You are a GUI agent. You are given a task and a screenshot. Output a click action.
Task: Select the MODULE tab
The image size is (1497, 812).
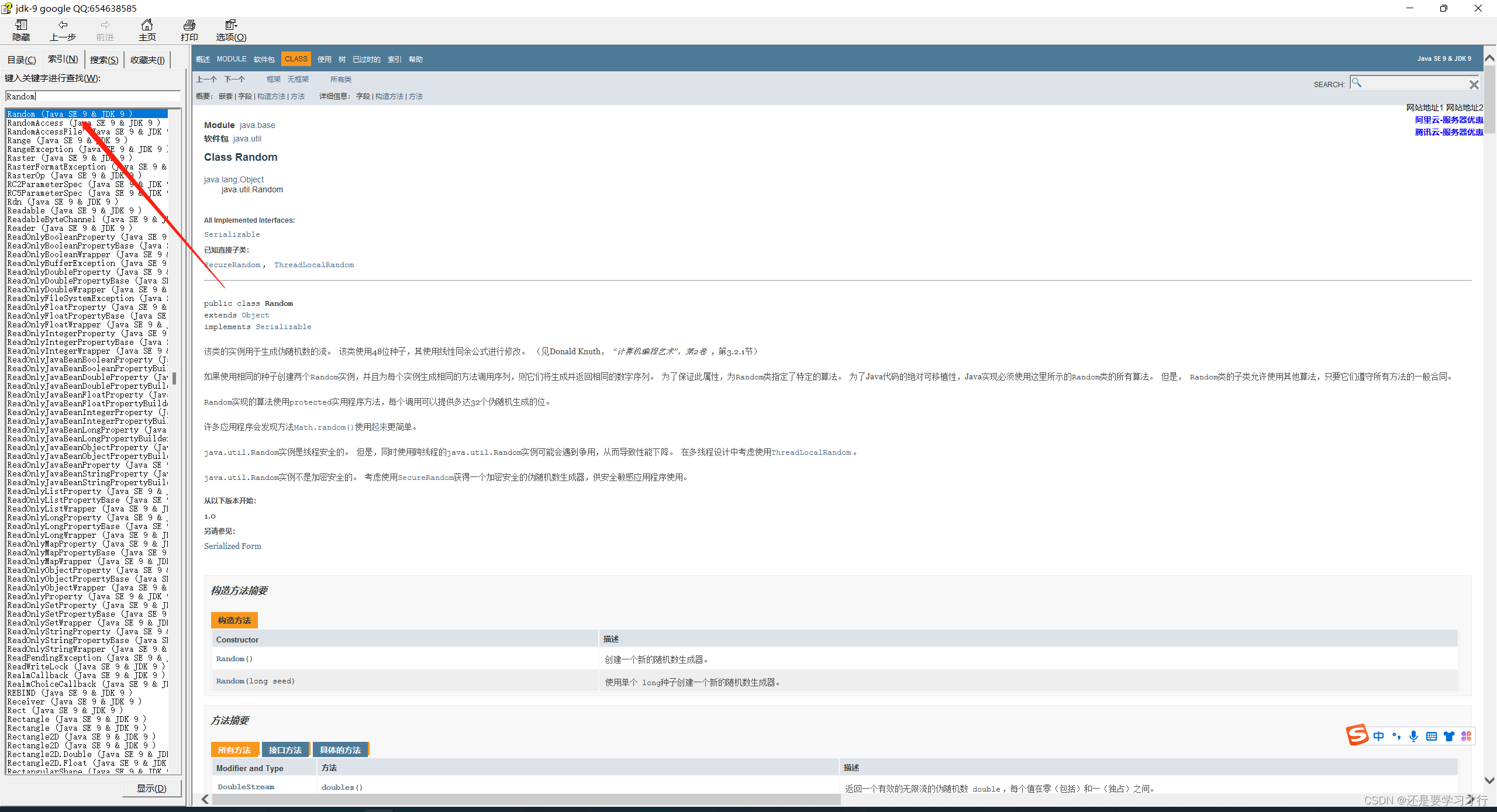(231, 60)
